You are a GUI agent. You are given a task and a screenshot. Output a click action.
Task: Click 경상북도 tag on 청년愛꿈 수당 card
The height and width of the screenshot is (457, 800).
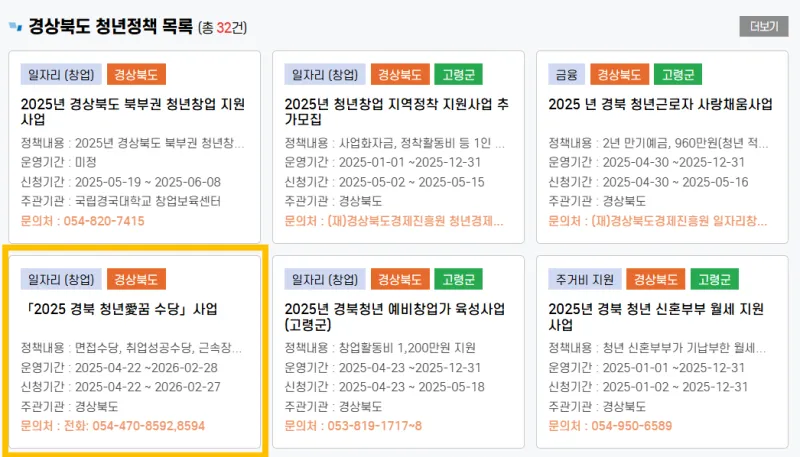(x=136, y=279)
